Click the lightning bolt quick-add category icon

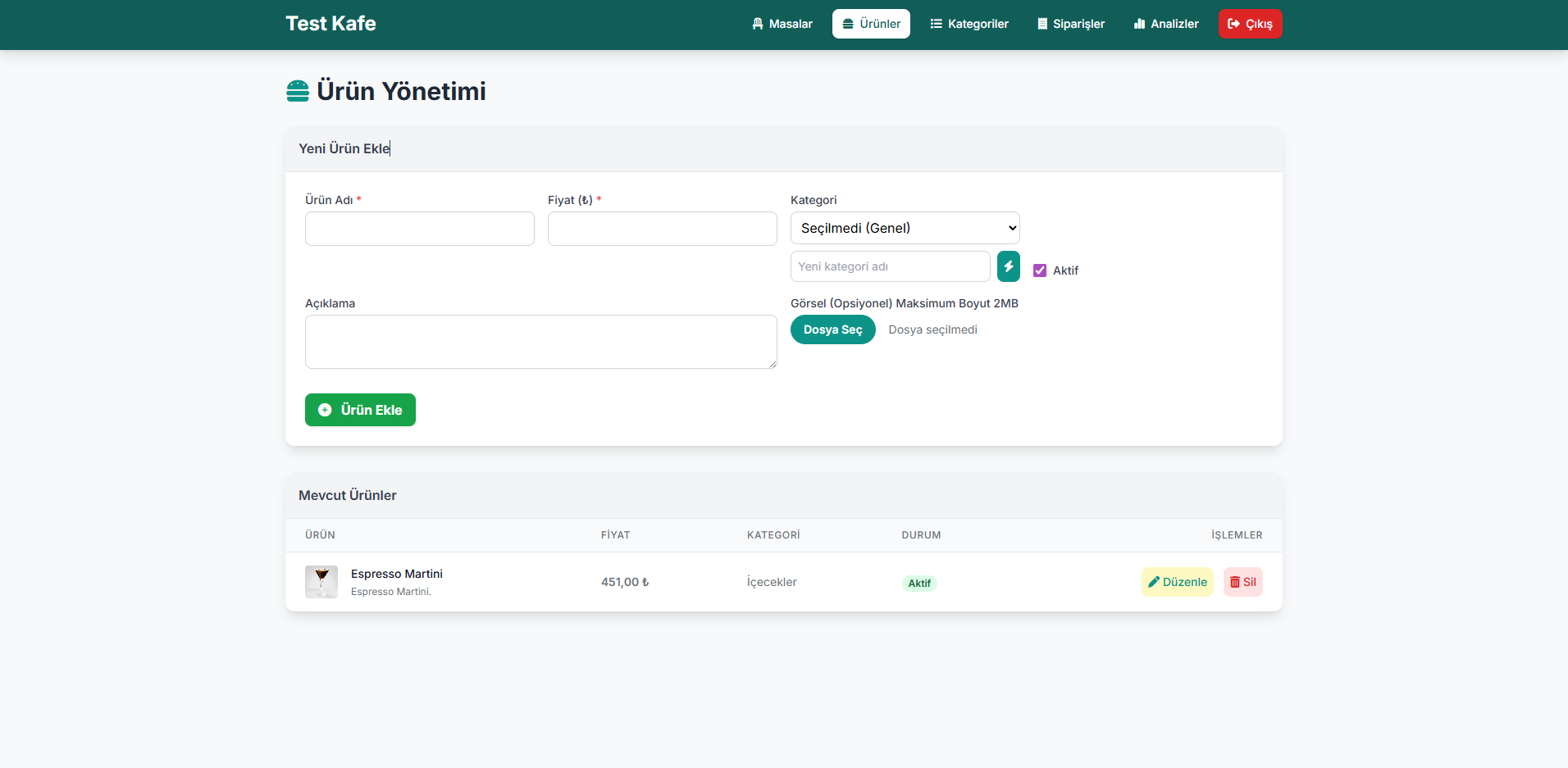click(x=1008, y=266)
